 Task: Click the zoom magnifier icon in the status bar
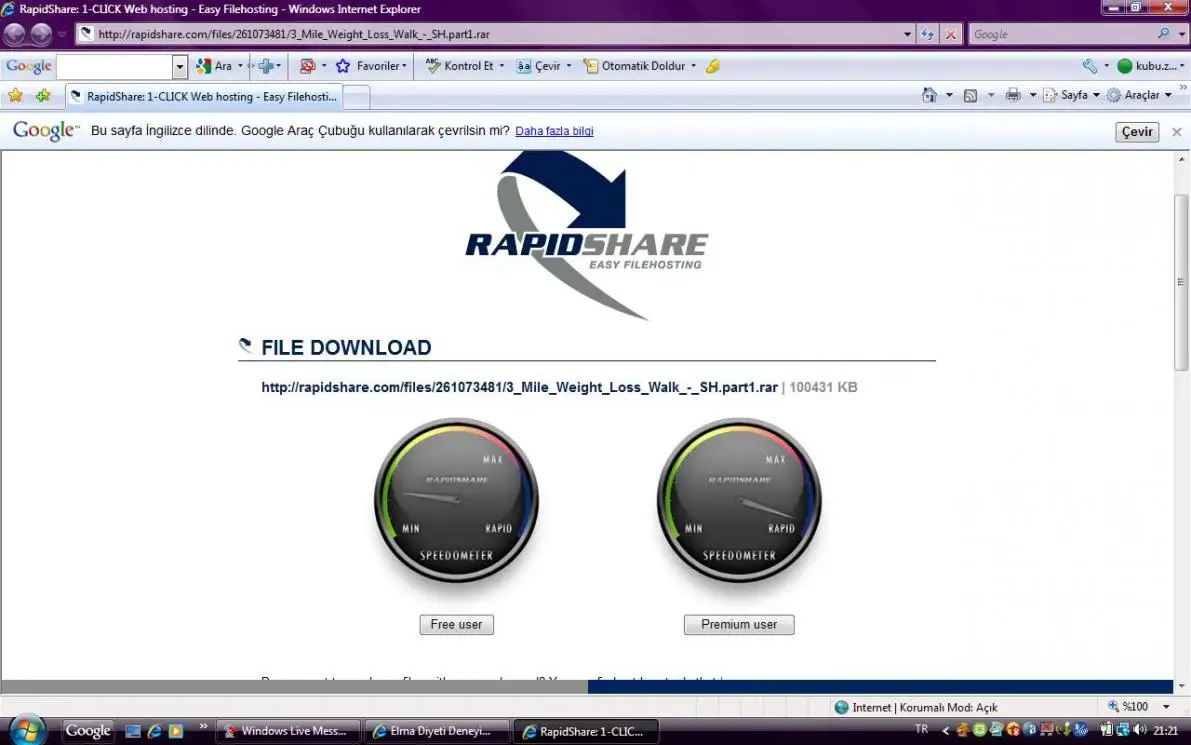[1114, 706]
